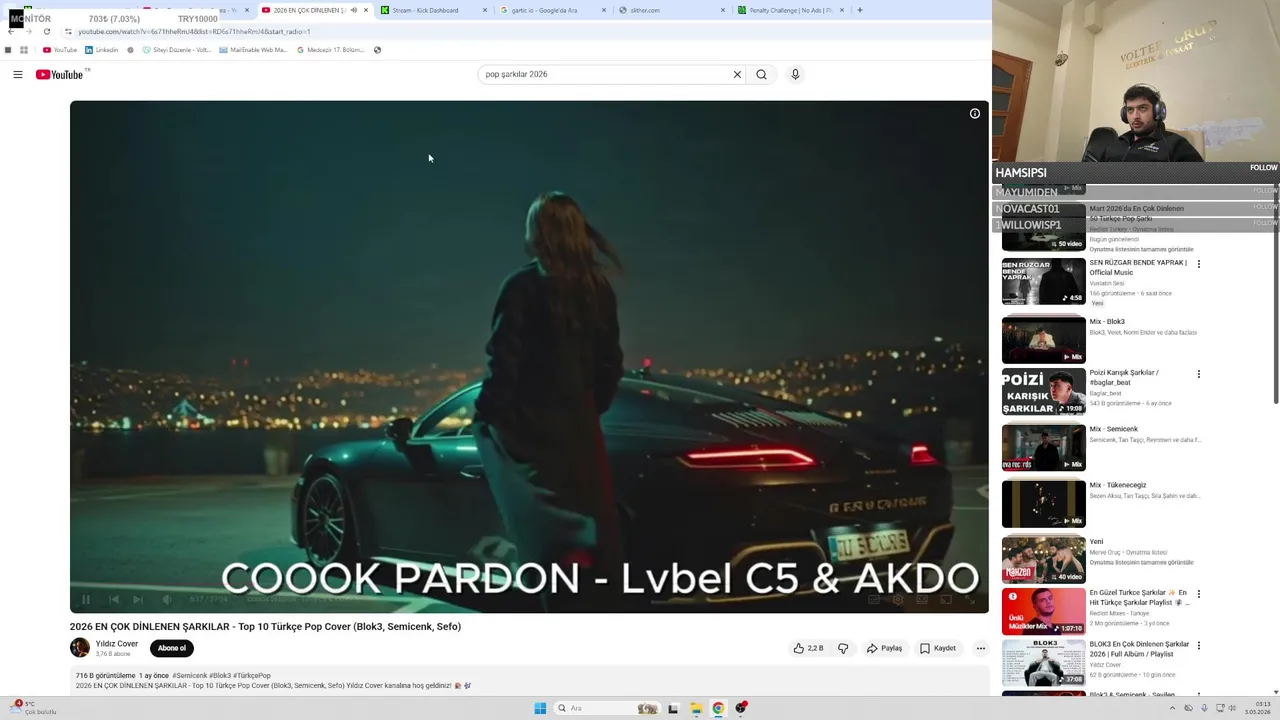Open the Yıldız Cover channel name link

pos(117,644)
